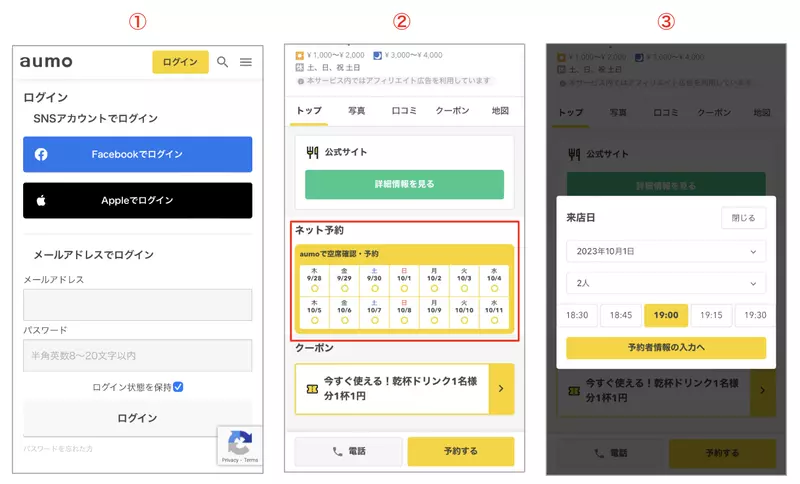This screenshot has width=800, height=484.
Task: Open the 2人 party size dropdown
Action: tap(666, 283)
